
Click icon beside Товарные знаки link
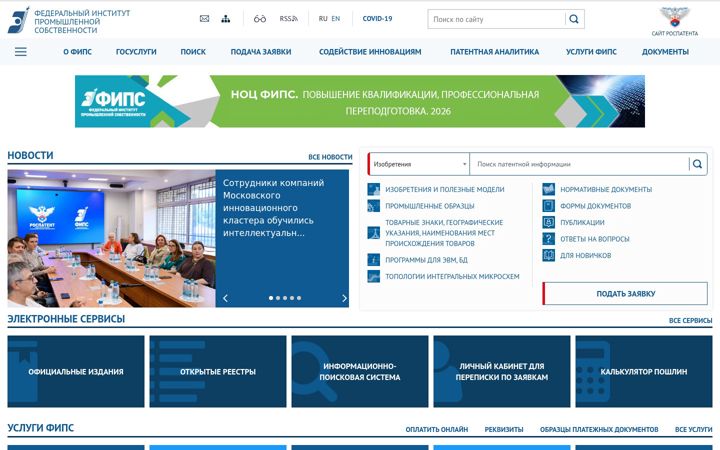point(373,233)
